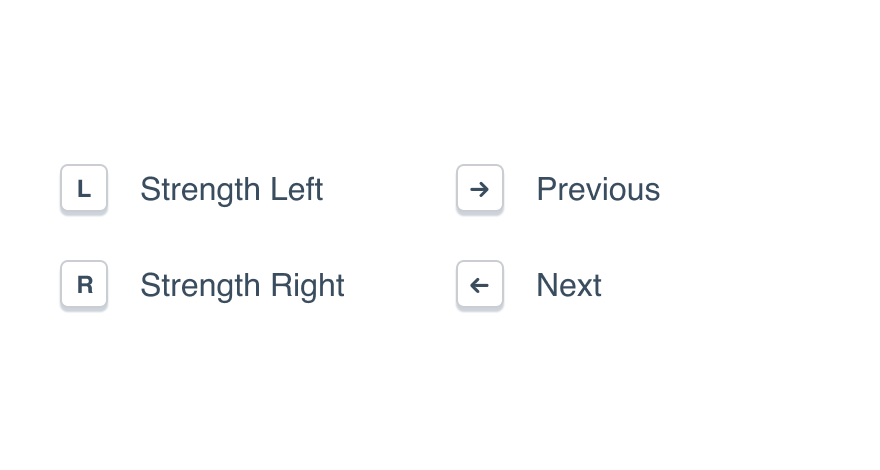
Task: Hit the arrow keycap next to Next
Action: point(480,285)
